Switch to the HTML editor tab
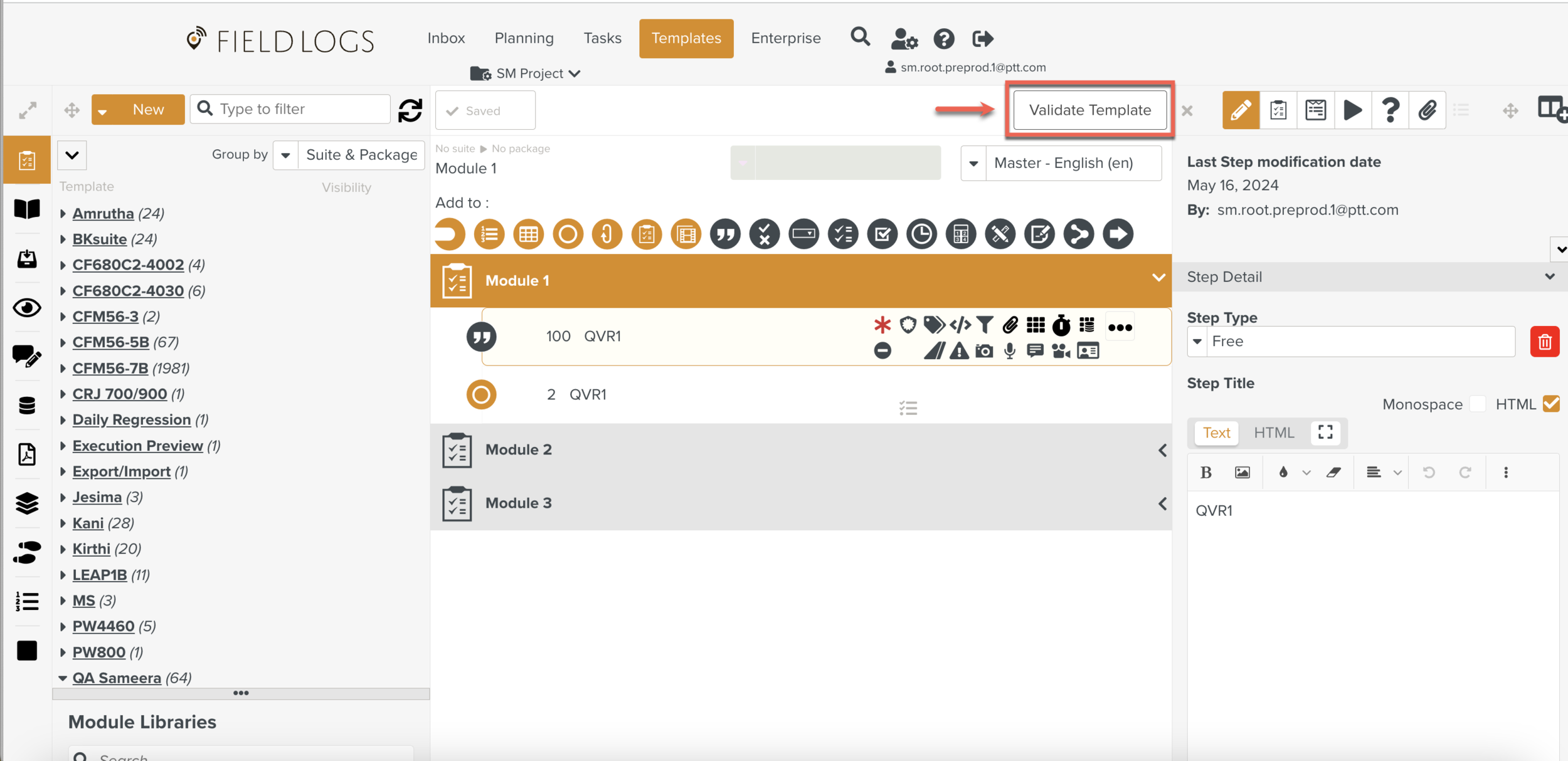The height and width of the screenshot is (761, 1568). (x=1273, y=433)
